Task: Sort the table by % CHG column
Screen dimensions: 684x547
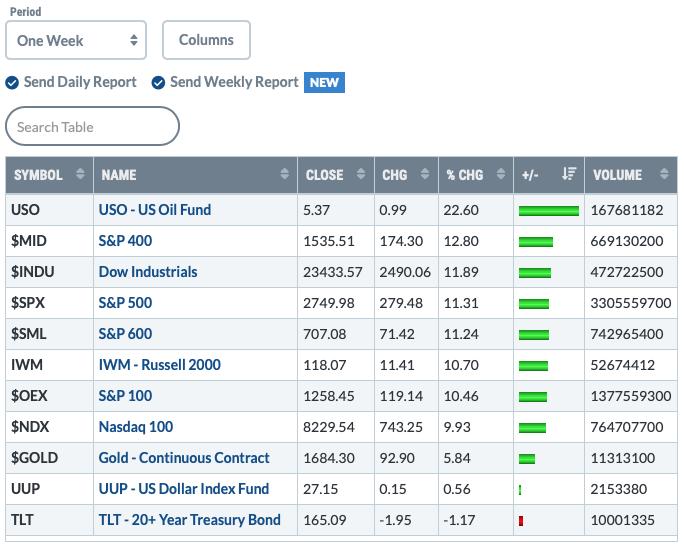Action: pos(476,175)
